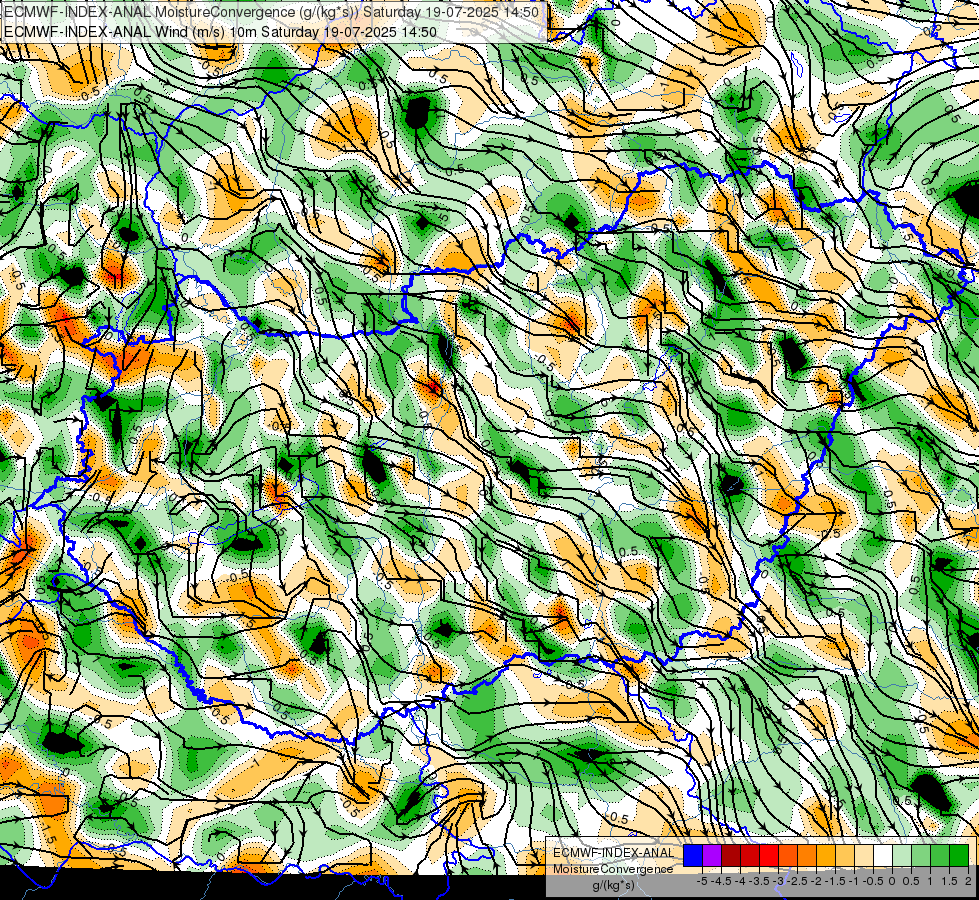Click the orange swatch between -2.5 and -2
The height and width of the screenshot is (900, 979).
pyautogui.click(x=807, y=856)
